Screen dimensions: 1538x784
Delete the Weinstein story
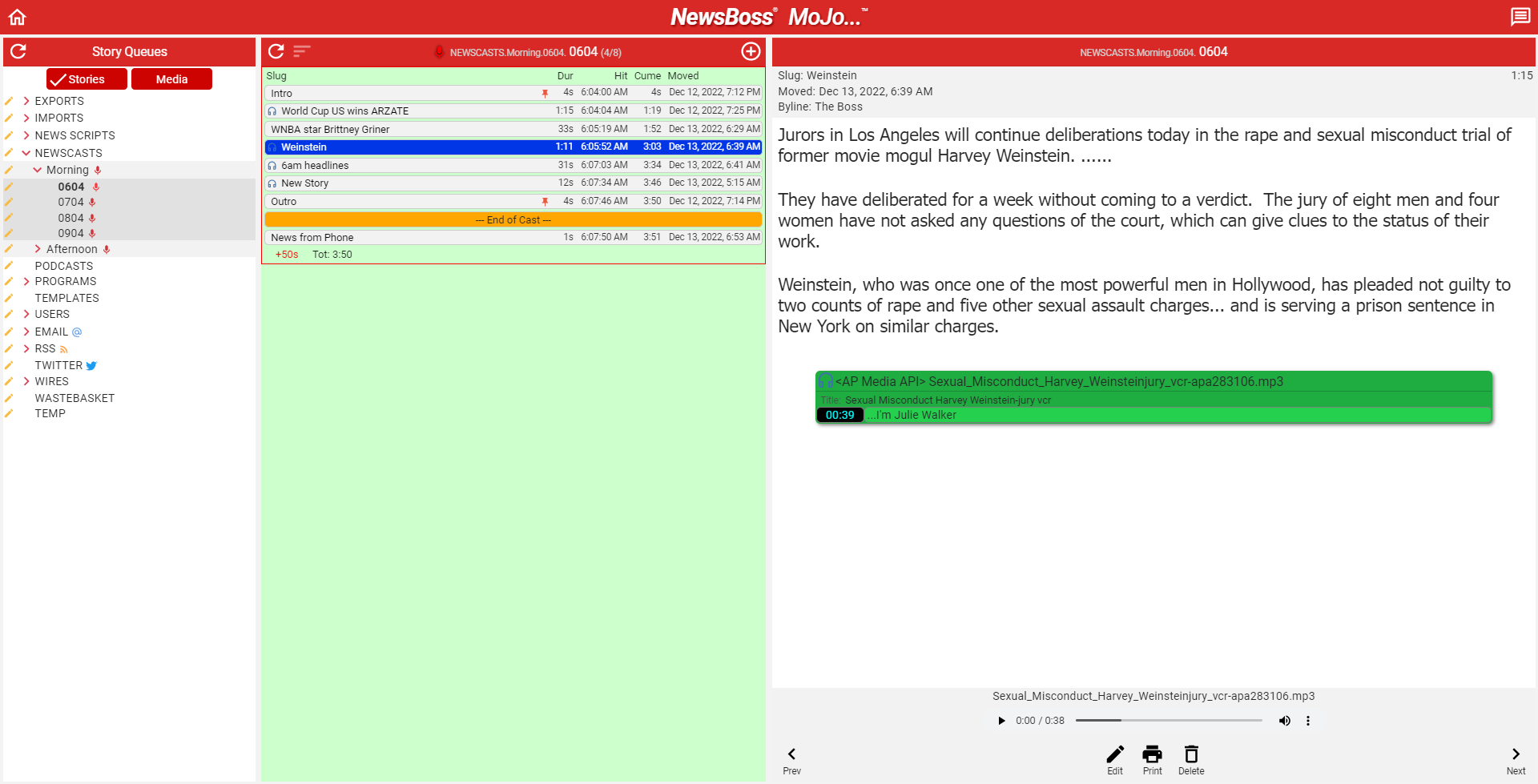pyautogui.click(x=1191, y=754)
